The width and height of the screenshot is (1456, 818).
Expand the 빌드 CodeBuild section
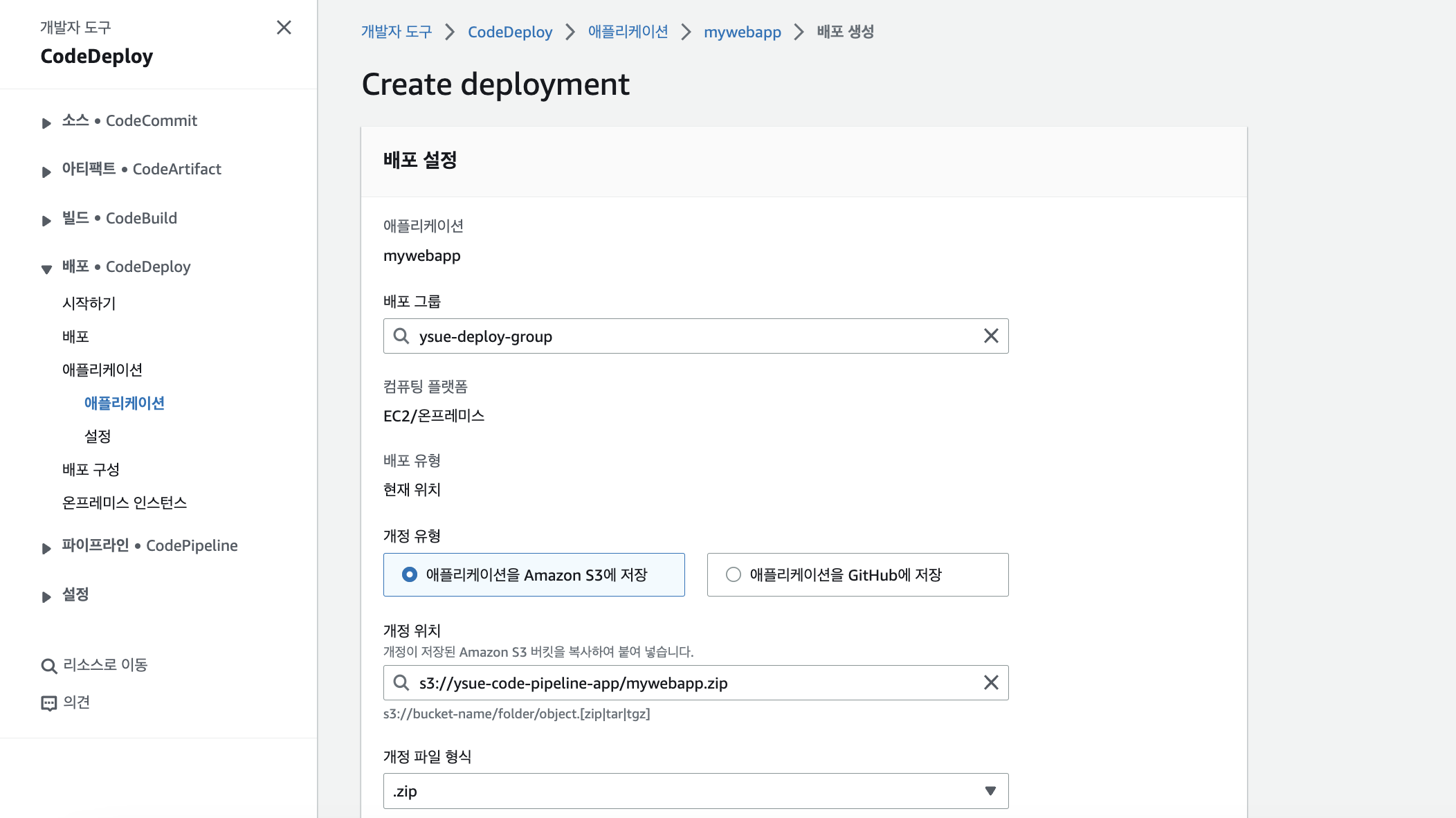46,221
